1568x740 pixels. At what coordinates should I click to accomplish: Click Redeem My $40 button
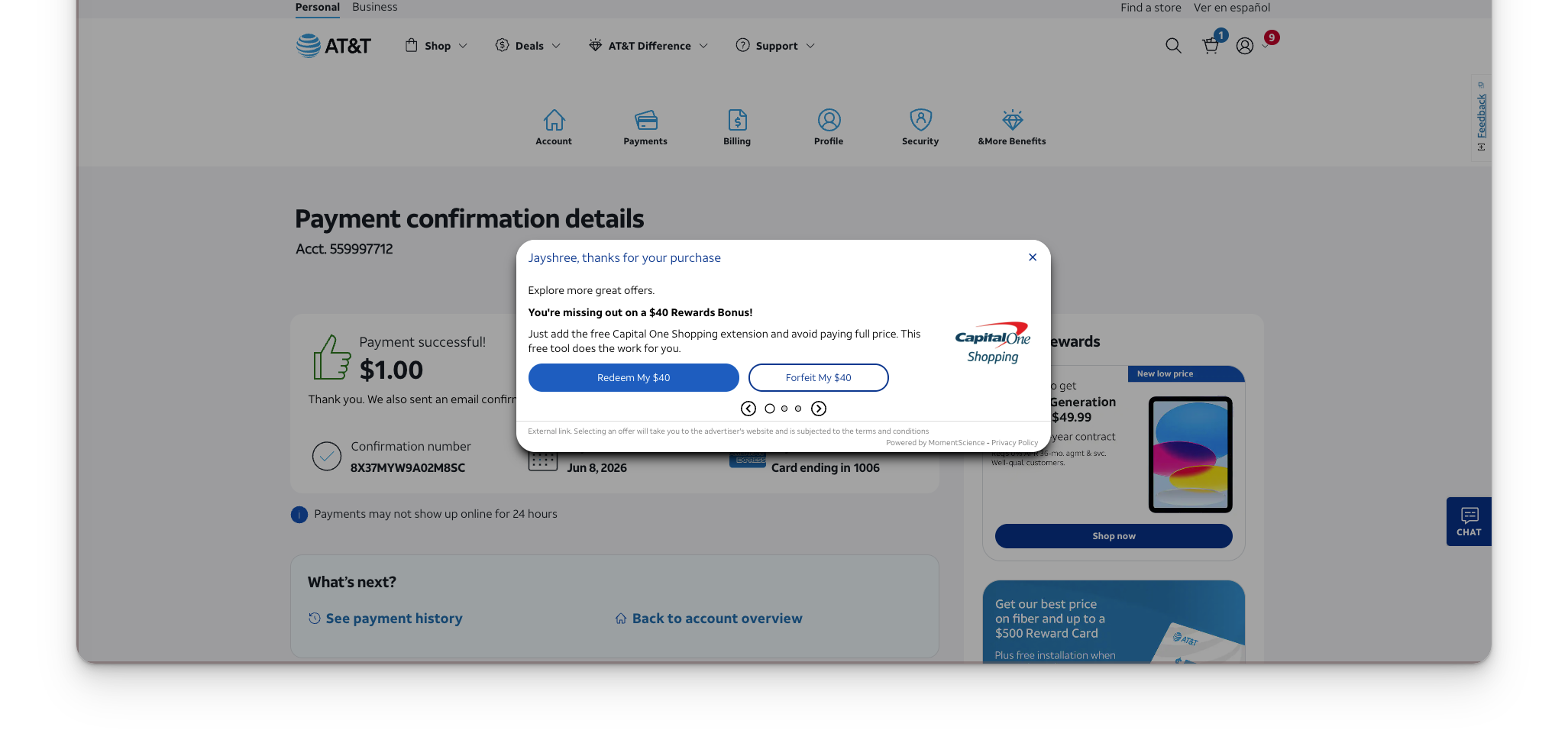[x=634, y=378]
